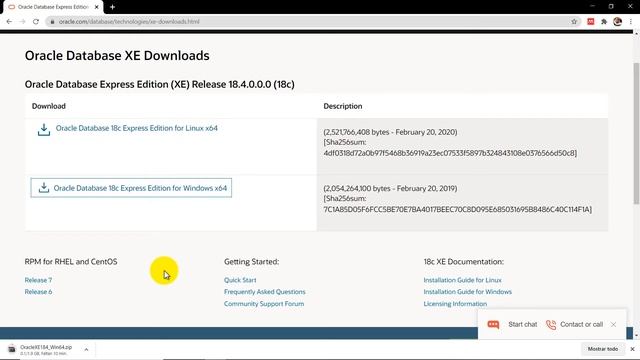640x360 pixels.
Task: Open Frequently Asked Questions link
Action: [x=264, y=292]
